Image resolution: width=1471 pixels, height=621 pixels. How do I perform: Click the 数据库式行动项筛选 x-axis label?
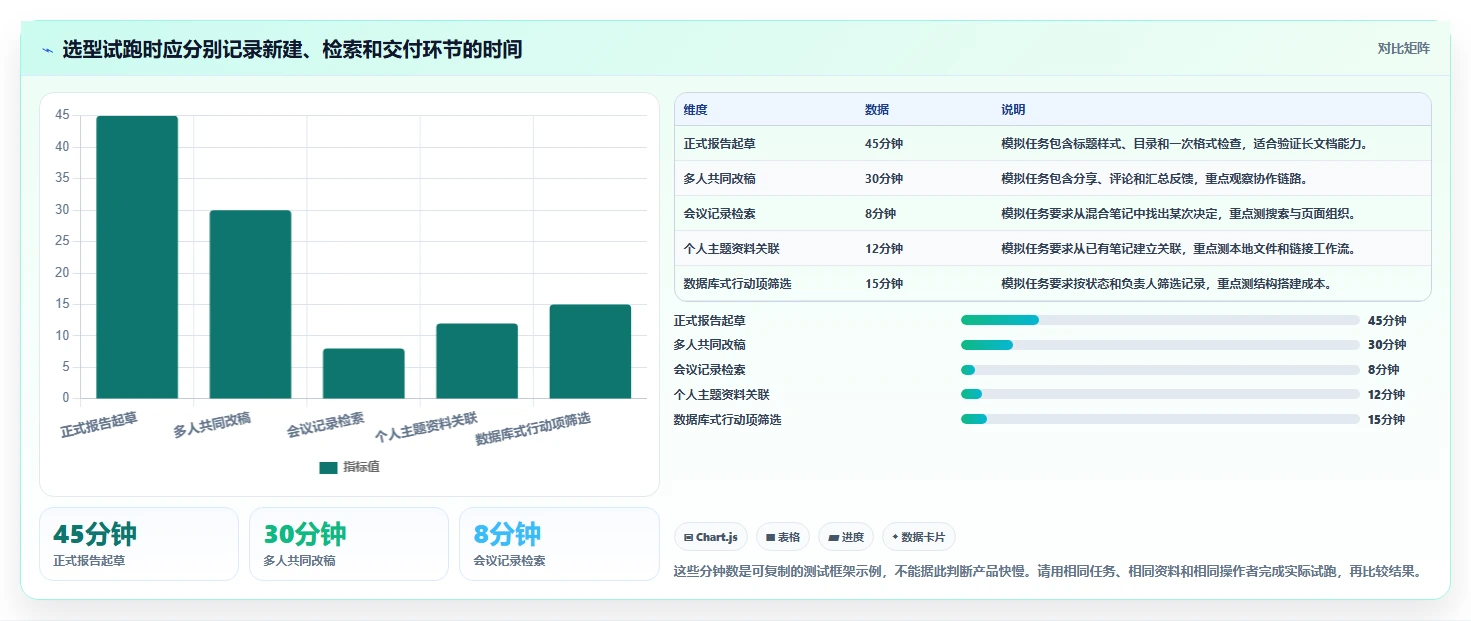[533, 429]
